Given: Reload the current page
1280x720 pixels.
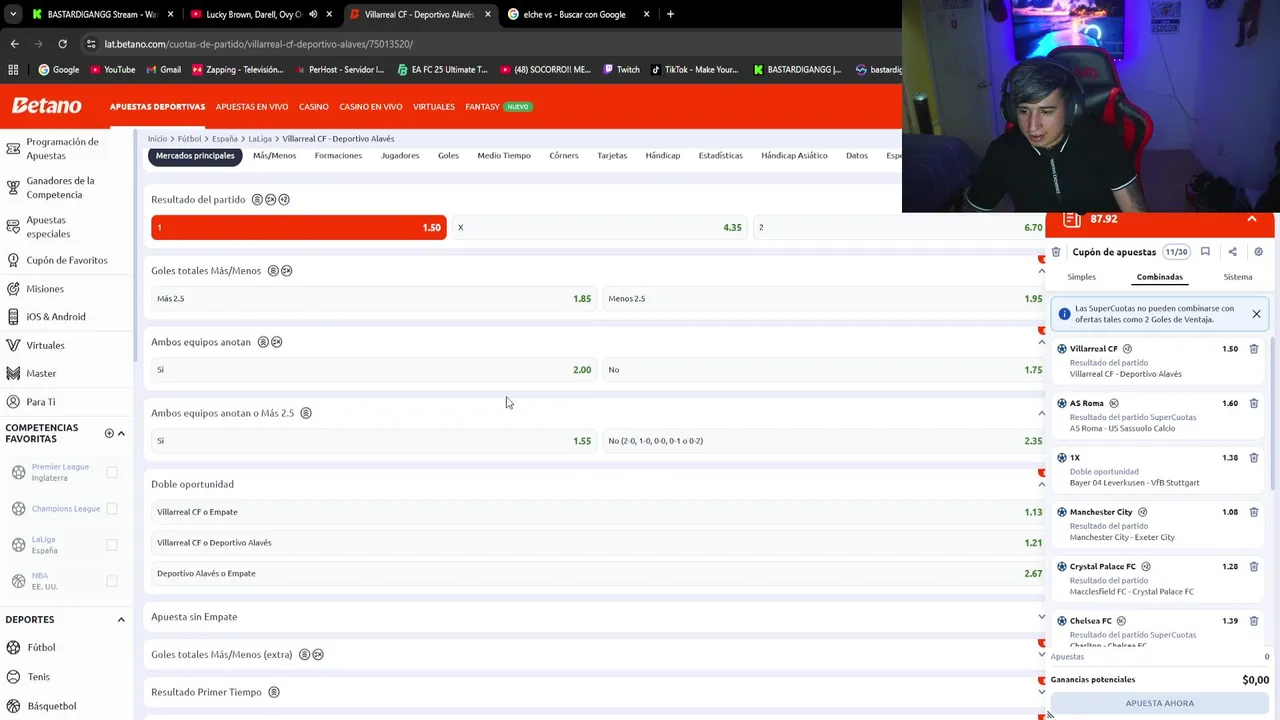Looking at the screenshot, I should [x=62, y=44].
